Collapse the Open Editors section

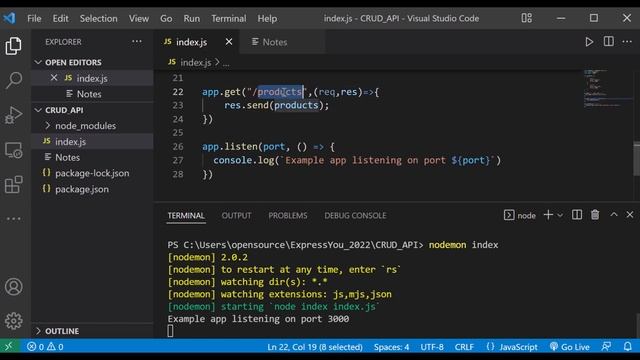38,62
